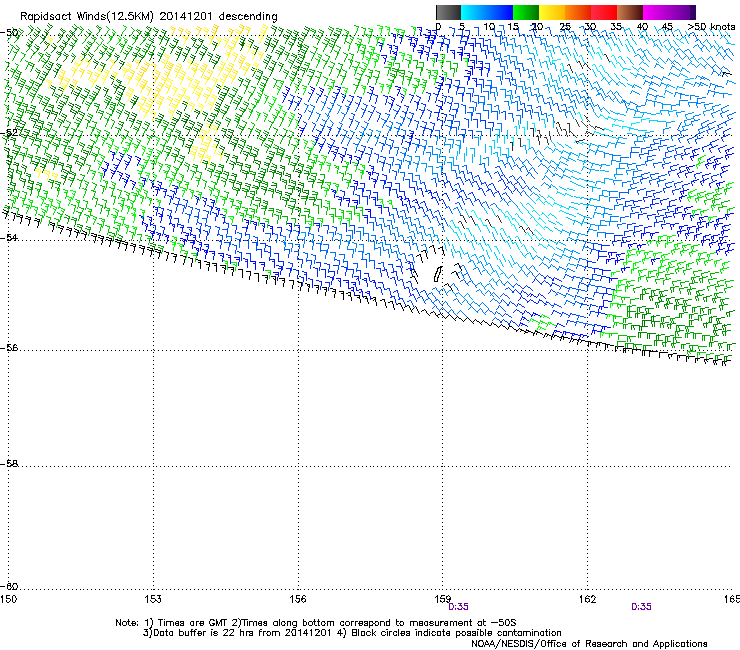Click the note line '3)Data buffer is 22 hrs'
This screenshot has width=740, height=650.
352,633
